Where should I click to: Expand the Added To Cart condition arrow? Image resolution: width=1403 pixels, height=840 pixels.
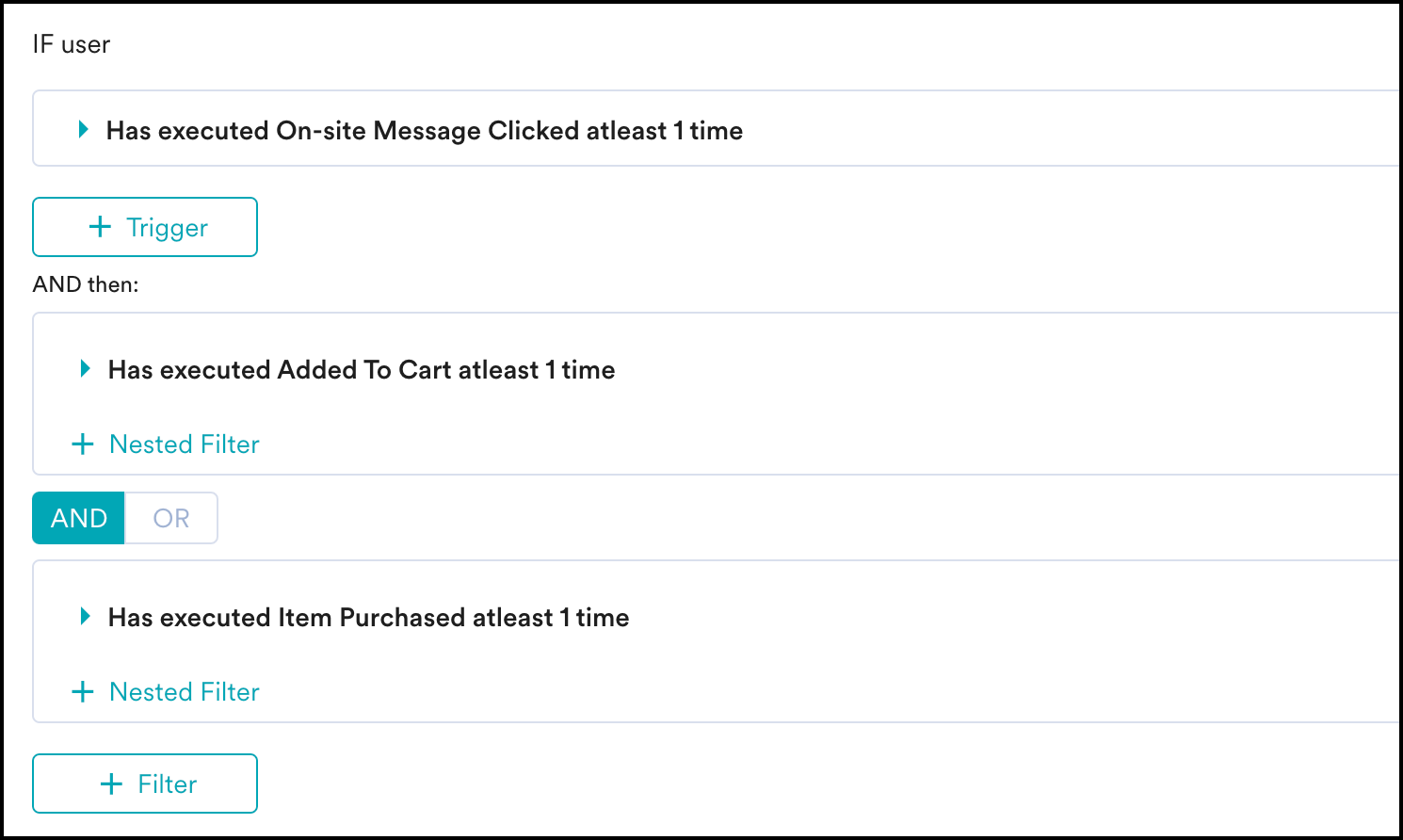point(86,369)
